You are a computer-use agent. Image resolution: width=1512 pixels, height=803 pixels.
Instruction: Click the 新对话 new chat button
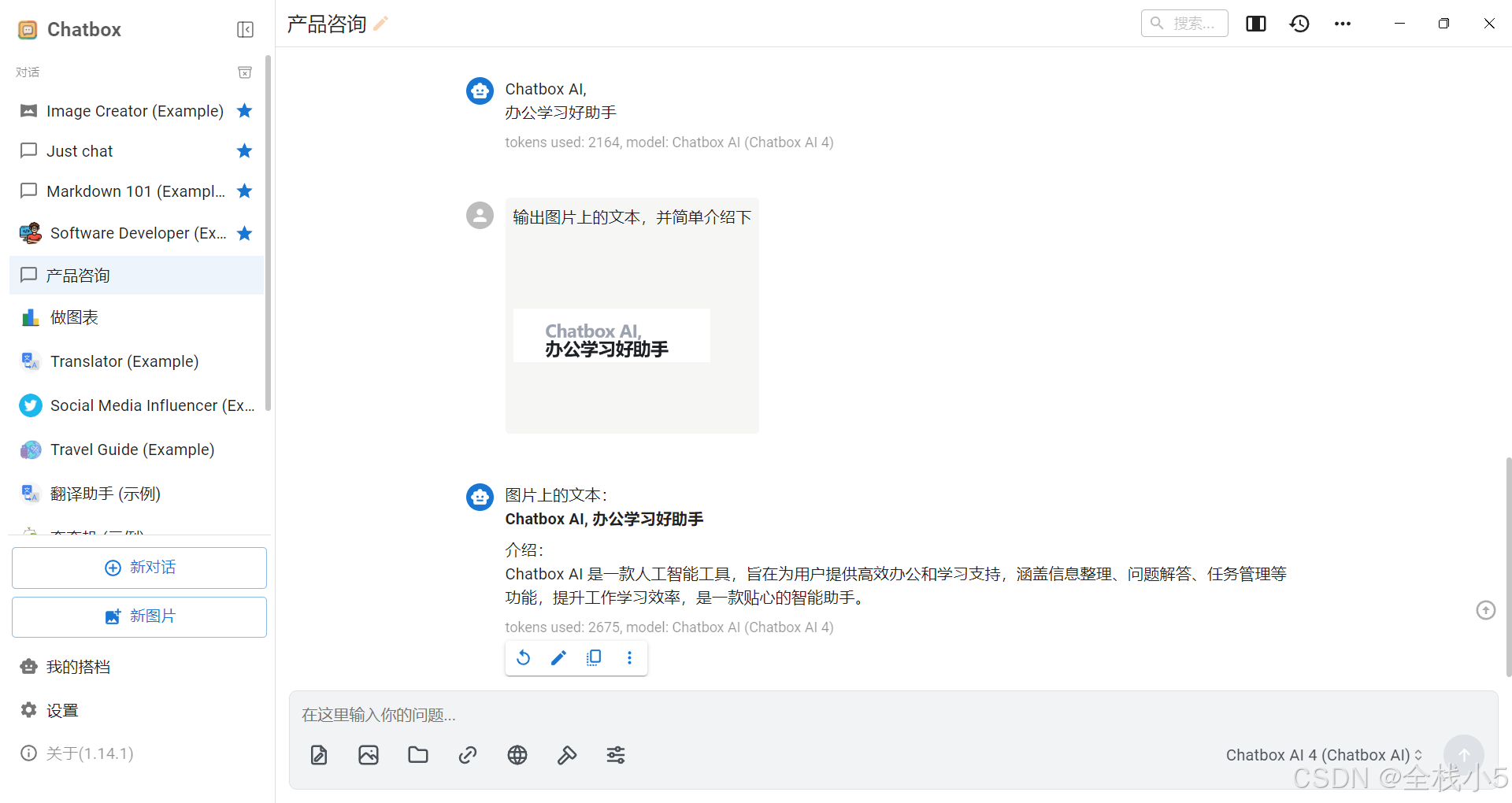click(139, 568)
